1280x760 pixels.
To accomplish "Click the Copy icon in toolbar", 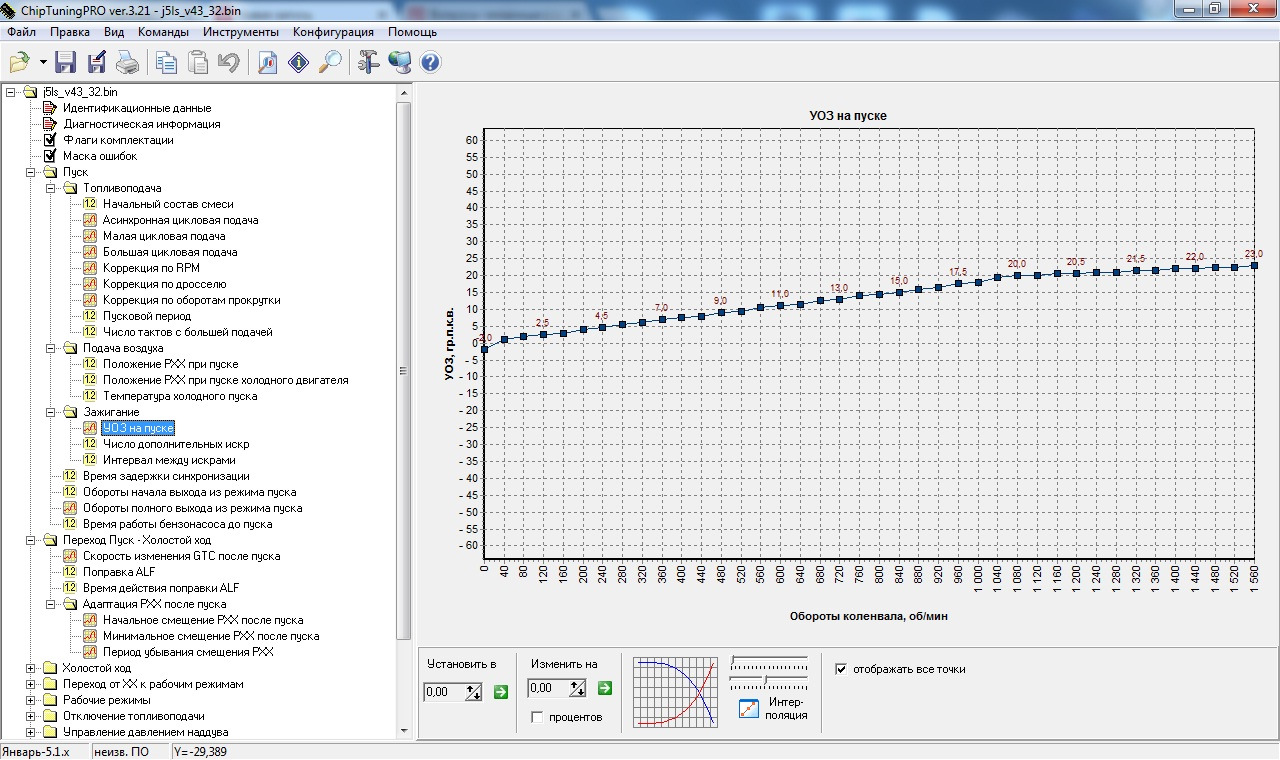I will (x=166, y=62).
